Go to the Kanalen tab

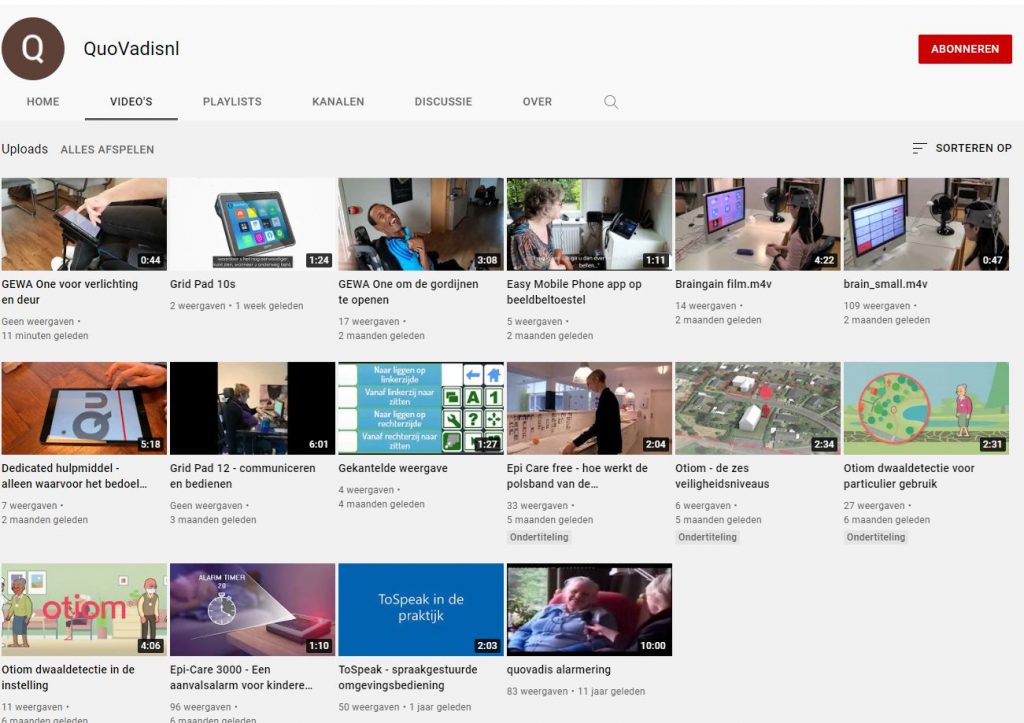[x=338, y=102]
